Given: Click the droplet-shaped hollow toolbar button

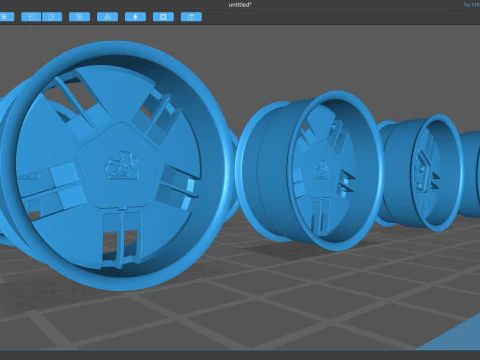Looking at the screenshot, I should 135,17.
